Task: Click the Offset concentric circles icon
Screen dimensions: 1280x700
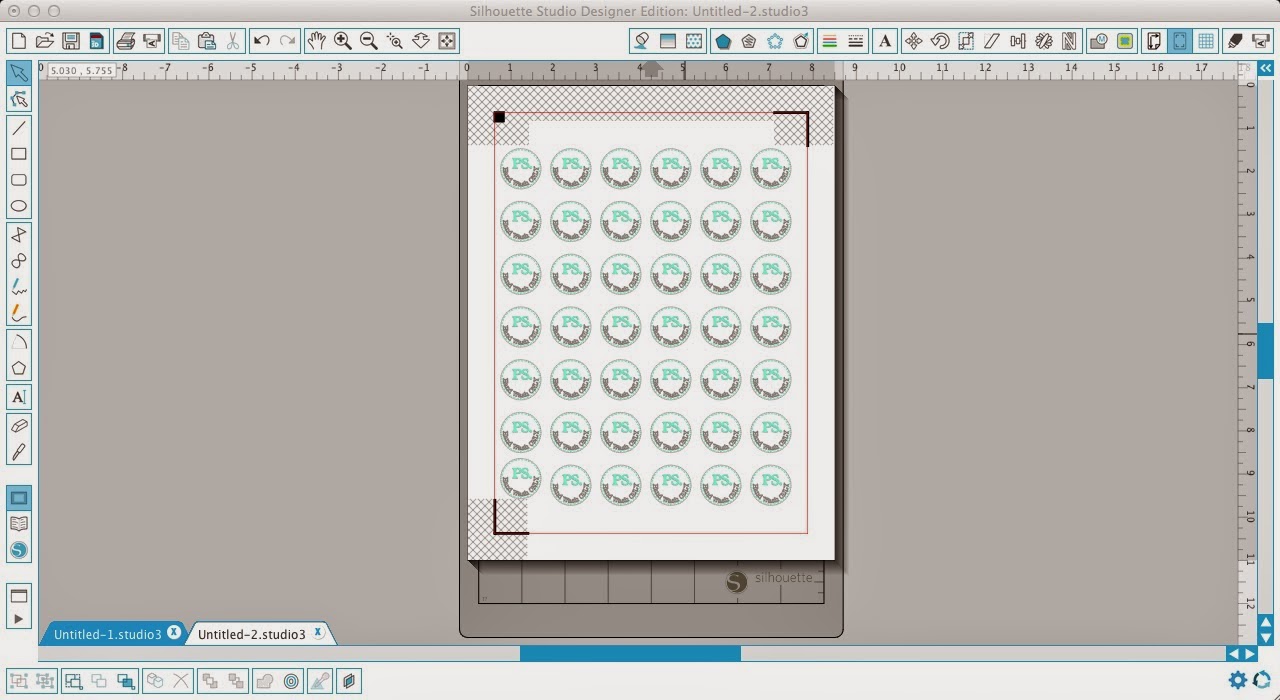Action: click(x=291, y=681)
